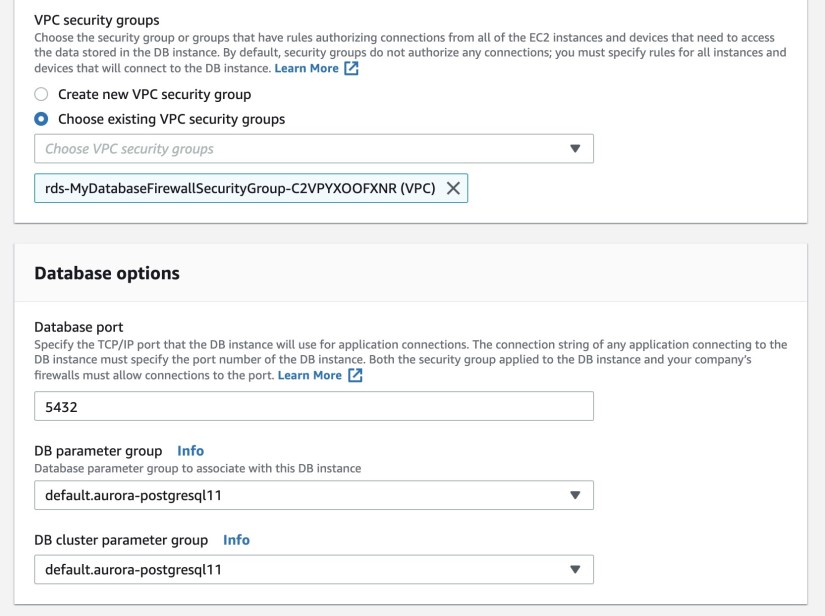825x616 pixels.
Task: Click the 'Create new VPC security group' label text
Action: pos(154,94)
